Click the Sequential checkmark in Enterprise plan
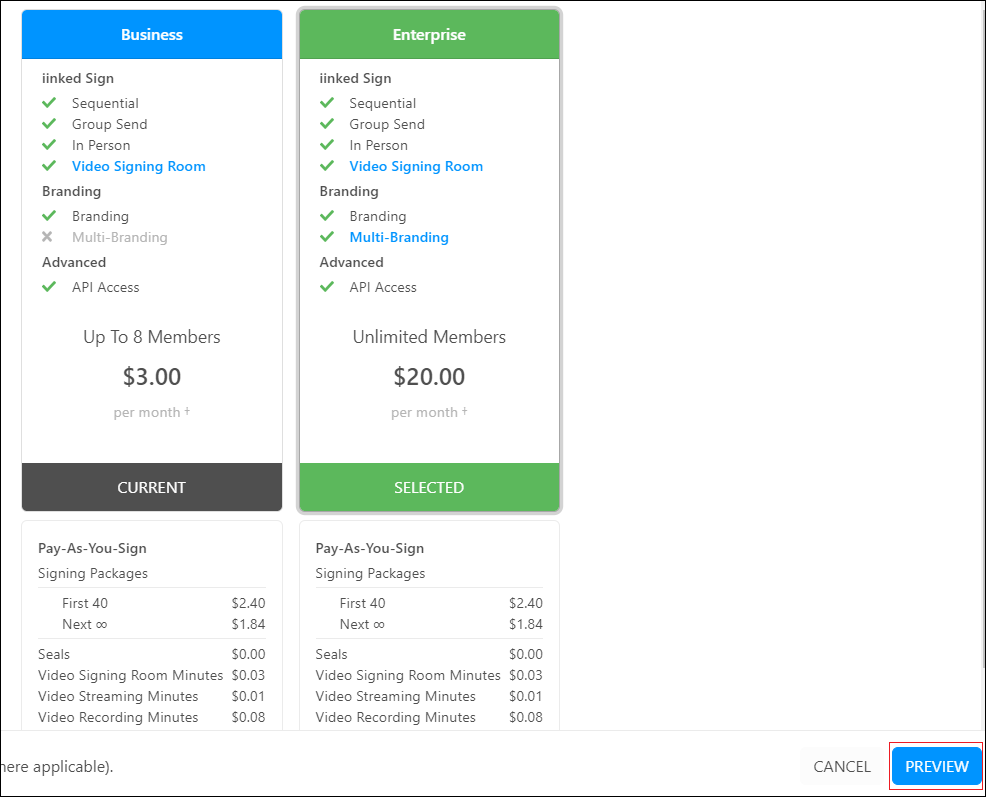The height and width of the screenshot is (797, 986). point(327,103)
